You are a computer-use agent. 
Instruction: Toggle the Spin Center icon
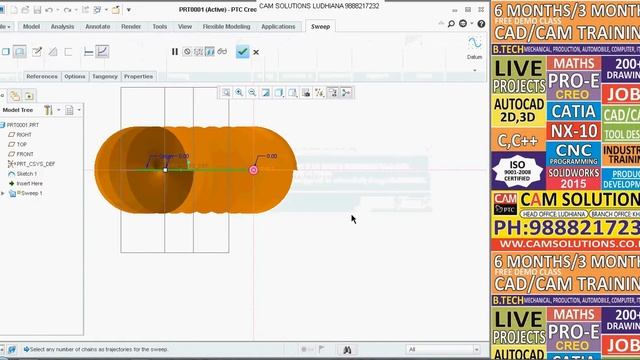[346, 93]
